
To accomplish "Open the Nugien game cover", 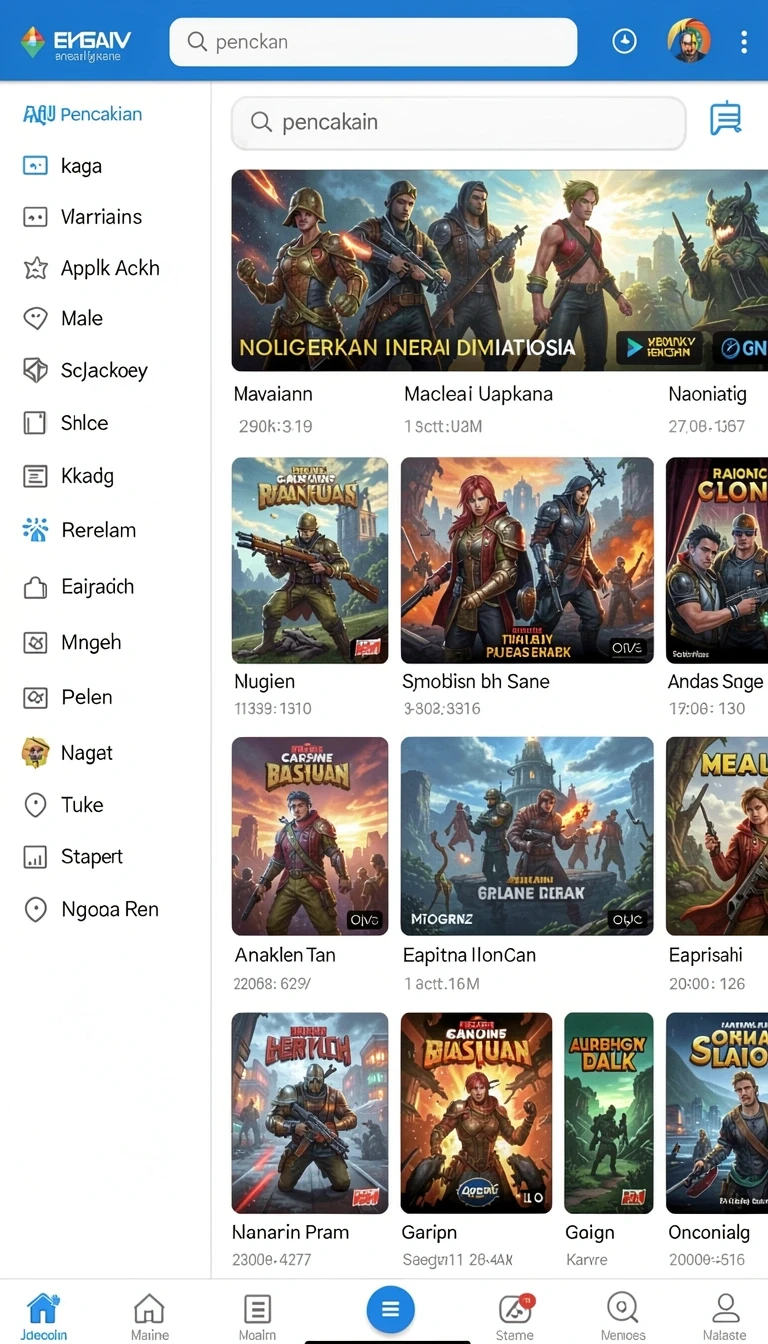I will 310,560.
